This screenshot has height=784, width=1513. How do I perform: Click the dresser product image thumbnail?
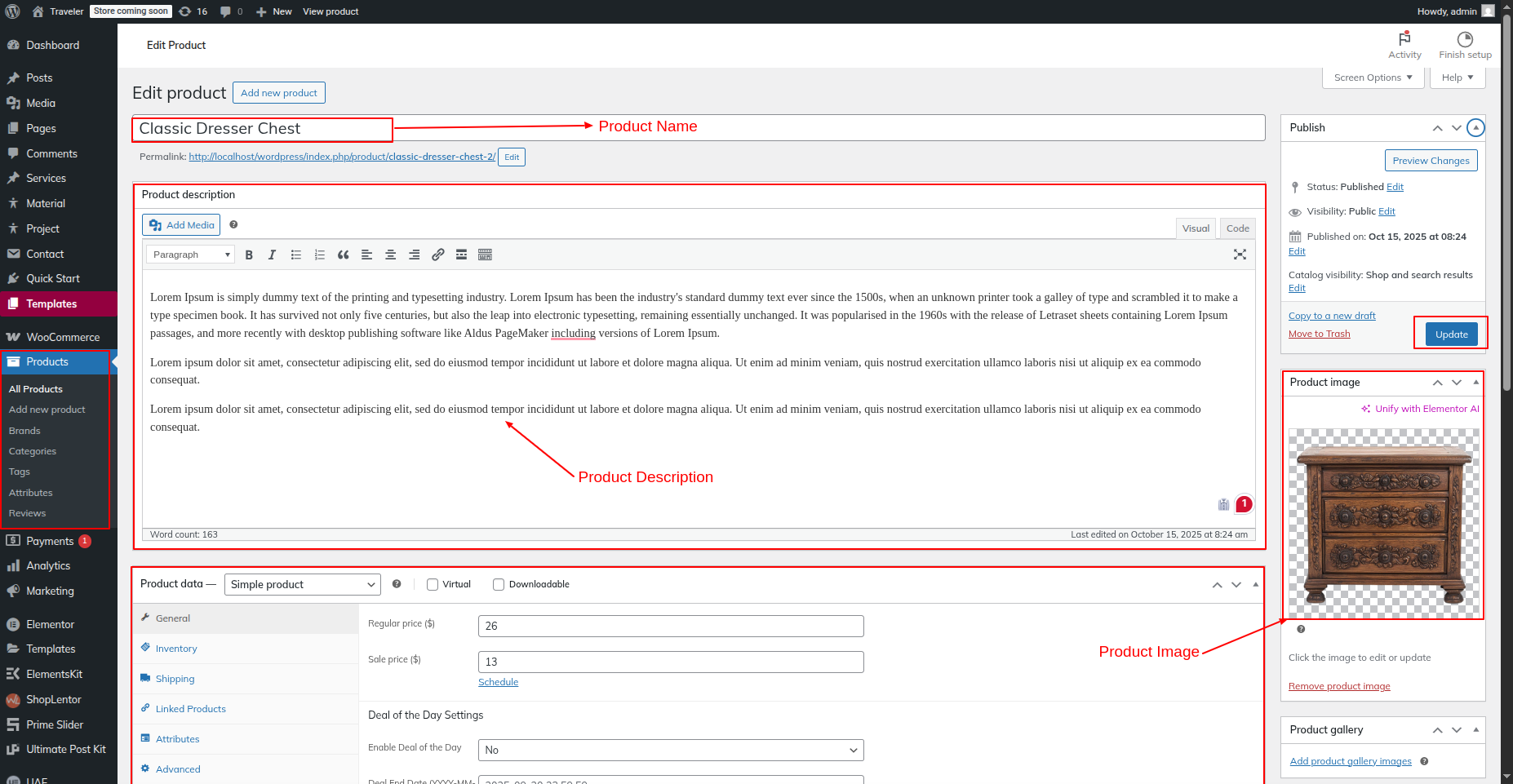tap(1383, 524)
